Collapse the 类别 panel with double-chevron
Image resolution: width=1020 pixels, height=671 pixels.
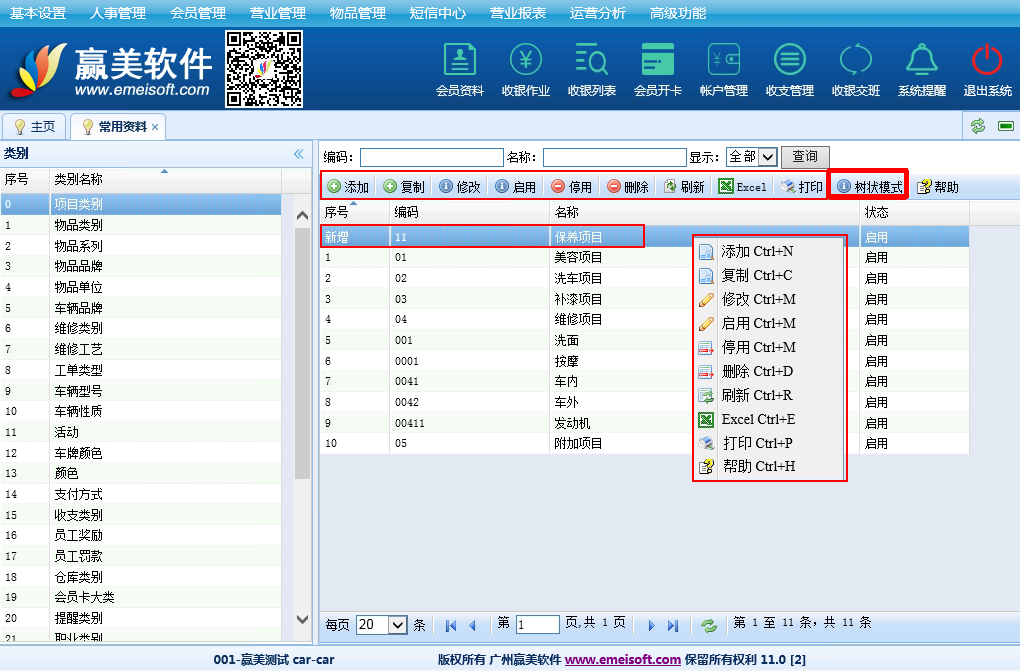(x=298, y=154)
